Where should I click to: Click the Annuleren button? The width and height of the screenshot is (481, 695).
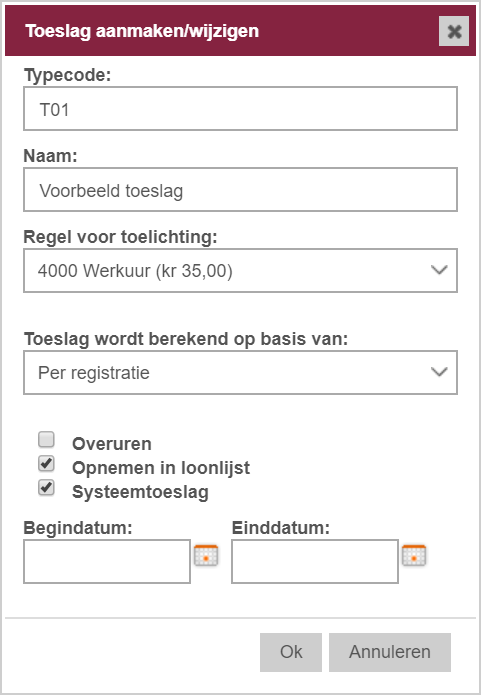[390, 652]
